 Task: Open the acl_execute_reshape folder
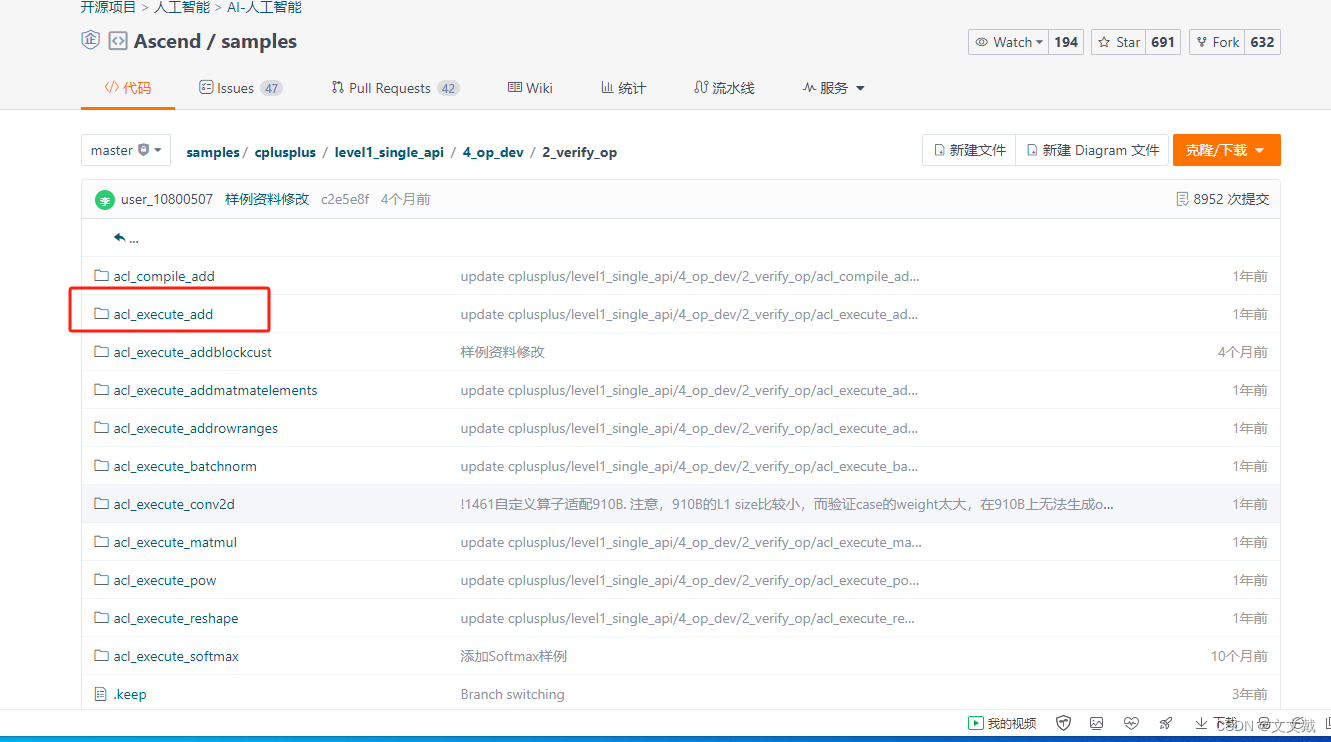pos(176,618)
